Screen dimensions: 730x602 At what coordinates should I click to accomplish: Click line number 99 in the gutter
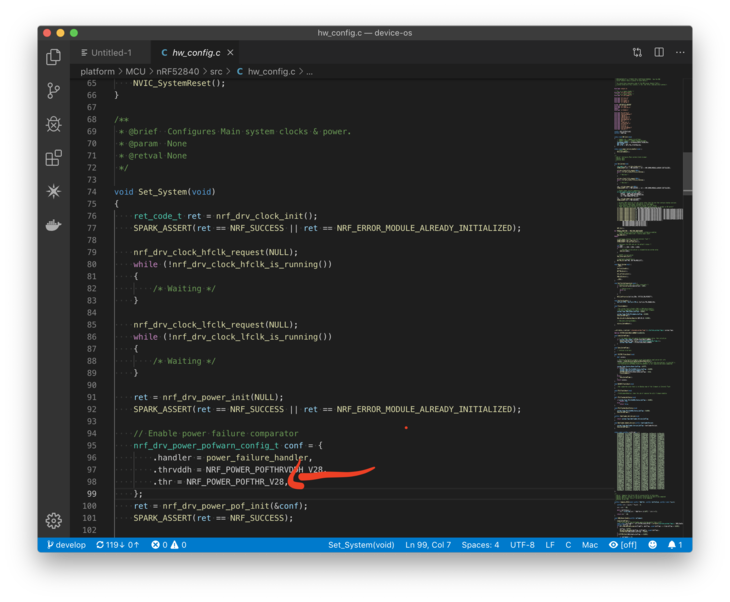coord(91,494)
